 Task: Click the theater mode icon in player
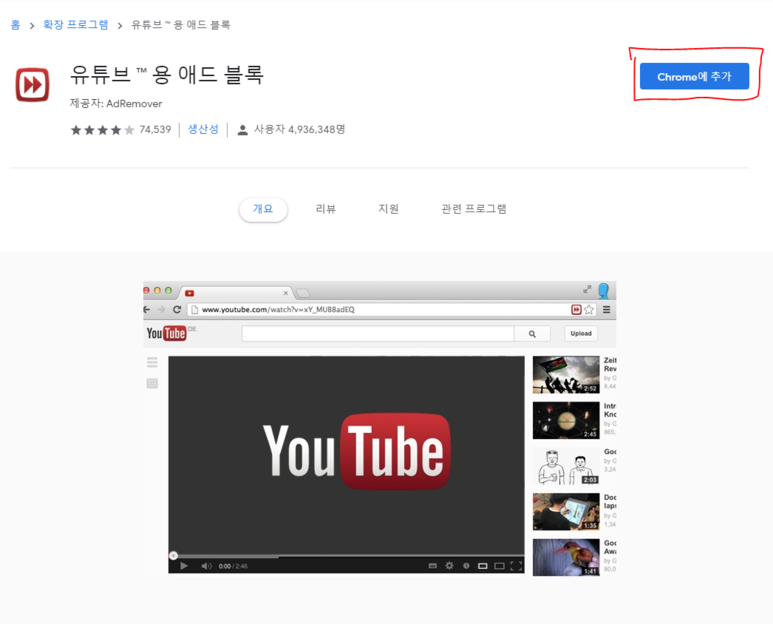[x=499, y=566]
